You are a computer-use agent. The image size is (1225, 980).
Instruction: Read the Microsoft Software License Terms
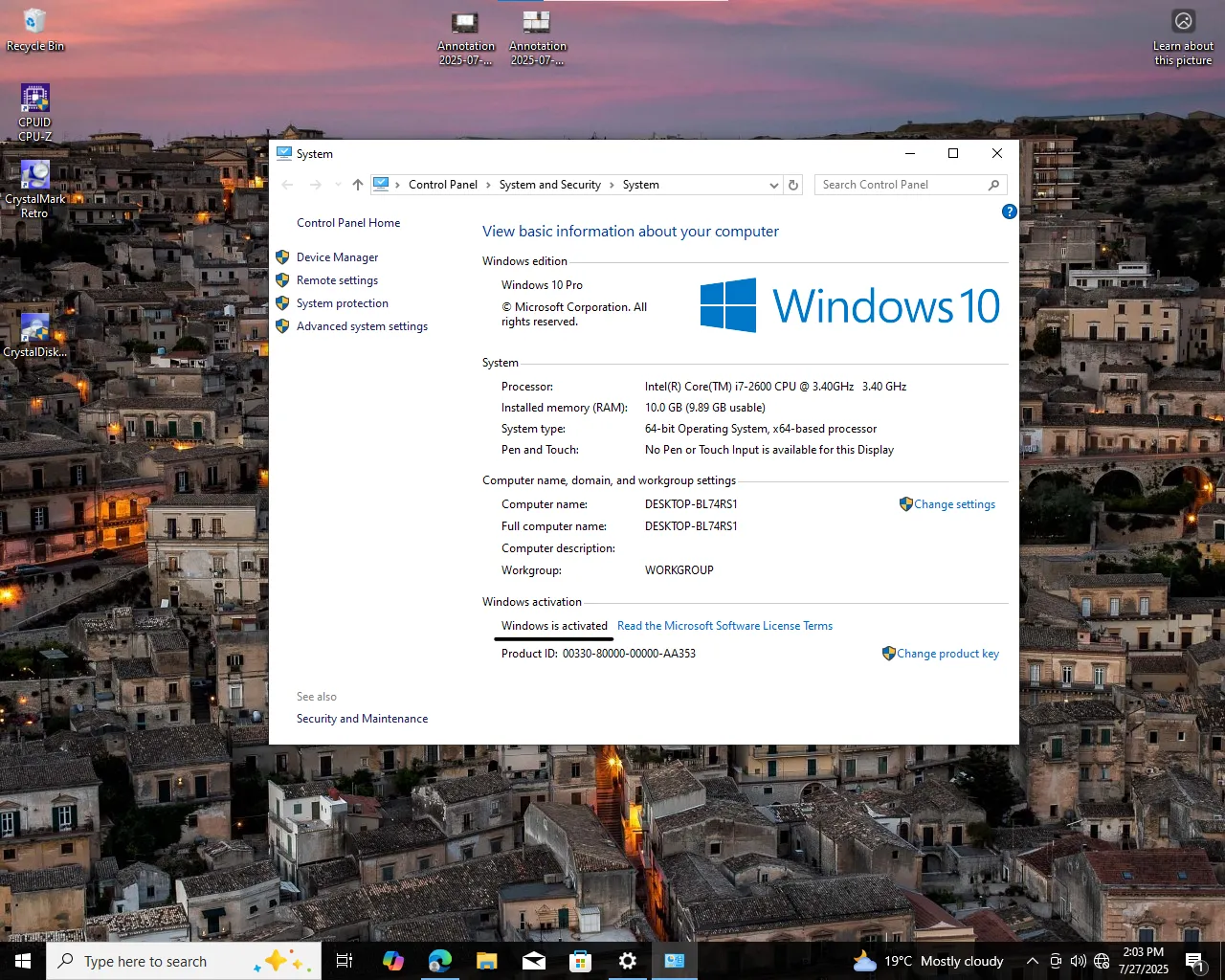(724, 626)
